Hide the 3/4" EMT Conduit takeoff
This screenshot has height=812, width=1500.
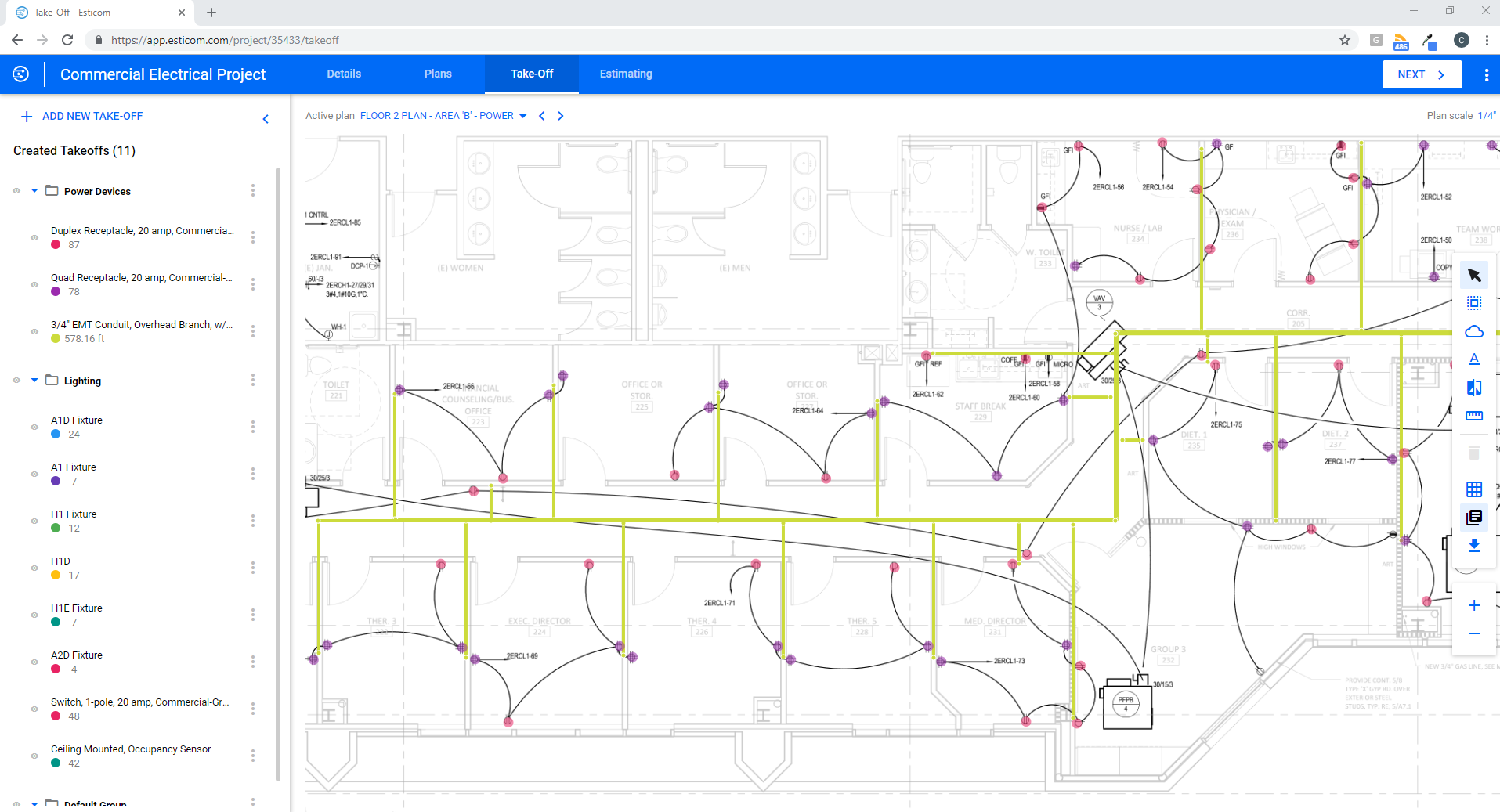click(34, 331)
